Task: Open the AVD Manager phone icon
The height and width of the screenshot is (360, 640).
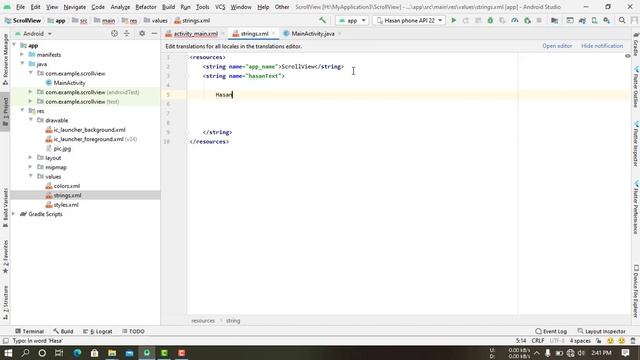Action: point(594,20)
